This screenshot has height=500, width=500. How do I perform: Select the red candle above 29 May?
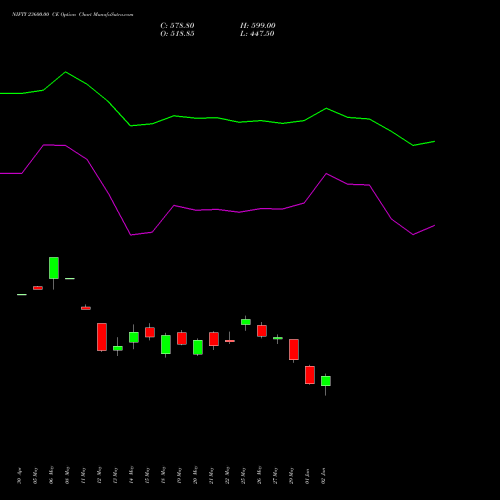[294, 350]
